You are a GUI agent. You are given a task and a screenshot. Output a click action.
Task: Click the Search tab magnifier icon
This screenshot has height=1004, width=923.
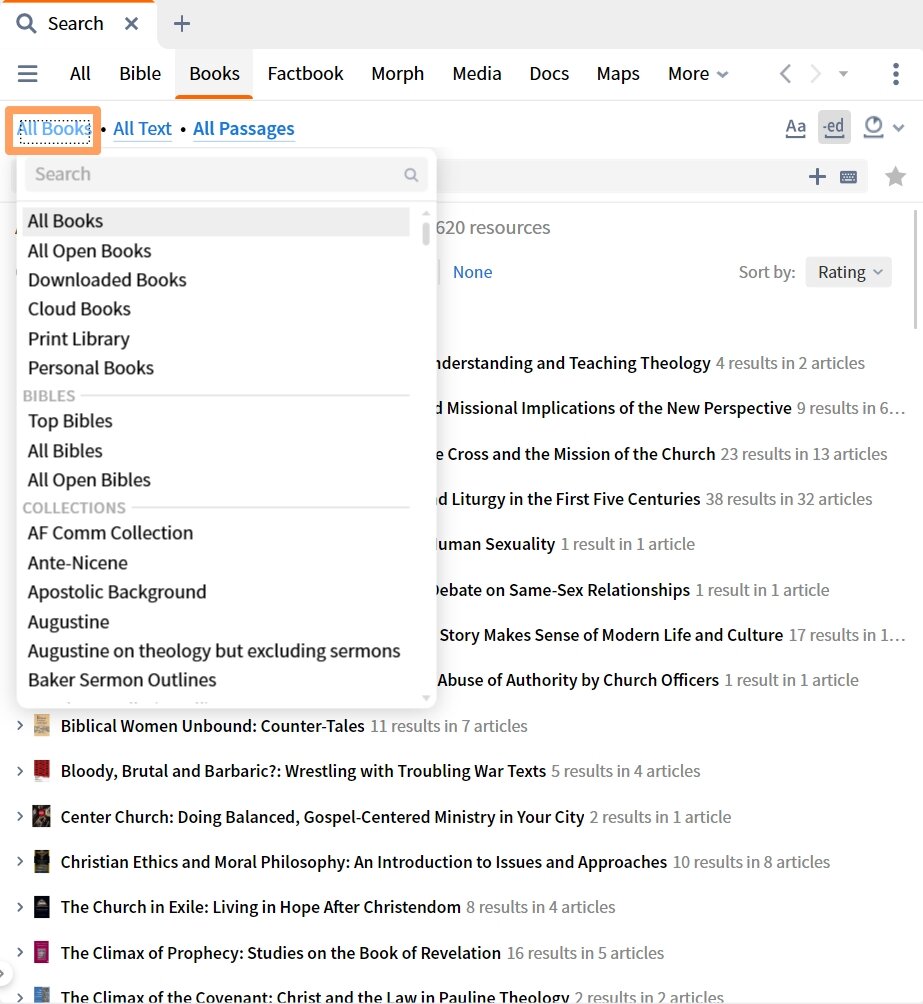coord(26,24)
